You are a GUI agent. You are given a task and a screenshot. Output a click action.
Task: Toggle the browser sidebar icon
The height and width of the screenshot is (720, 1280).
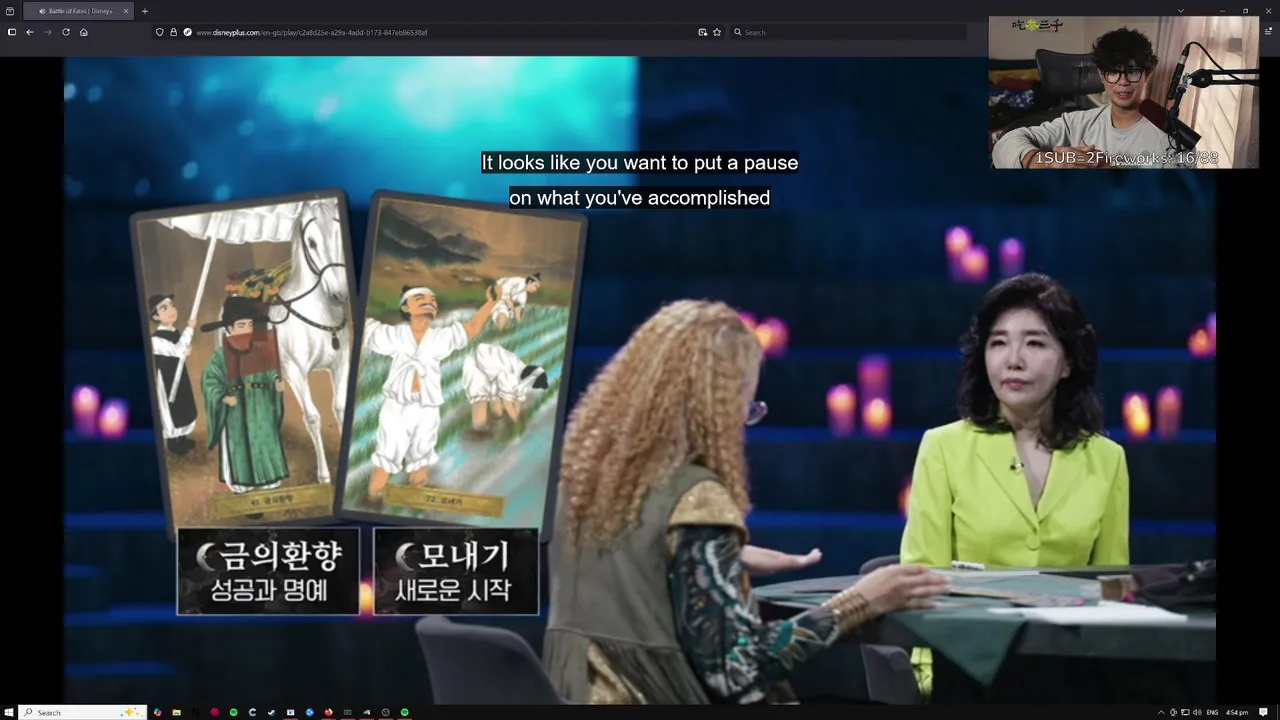point(12,32)
